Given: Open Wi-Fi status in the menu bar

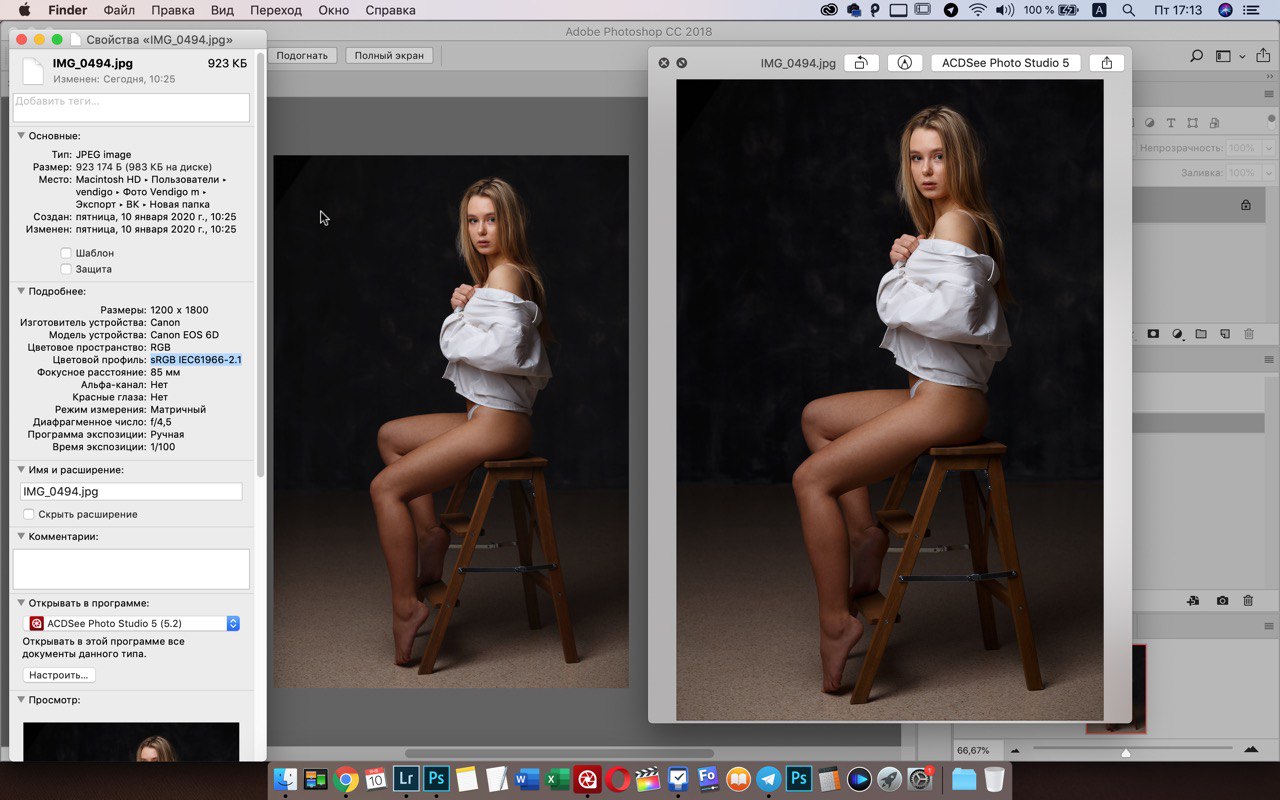Looking at the screenshot, I should click(977, 10).
